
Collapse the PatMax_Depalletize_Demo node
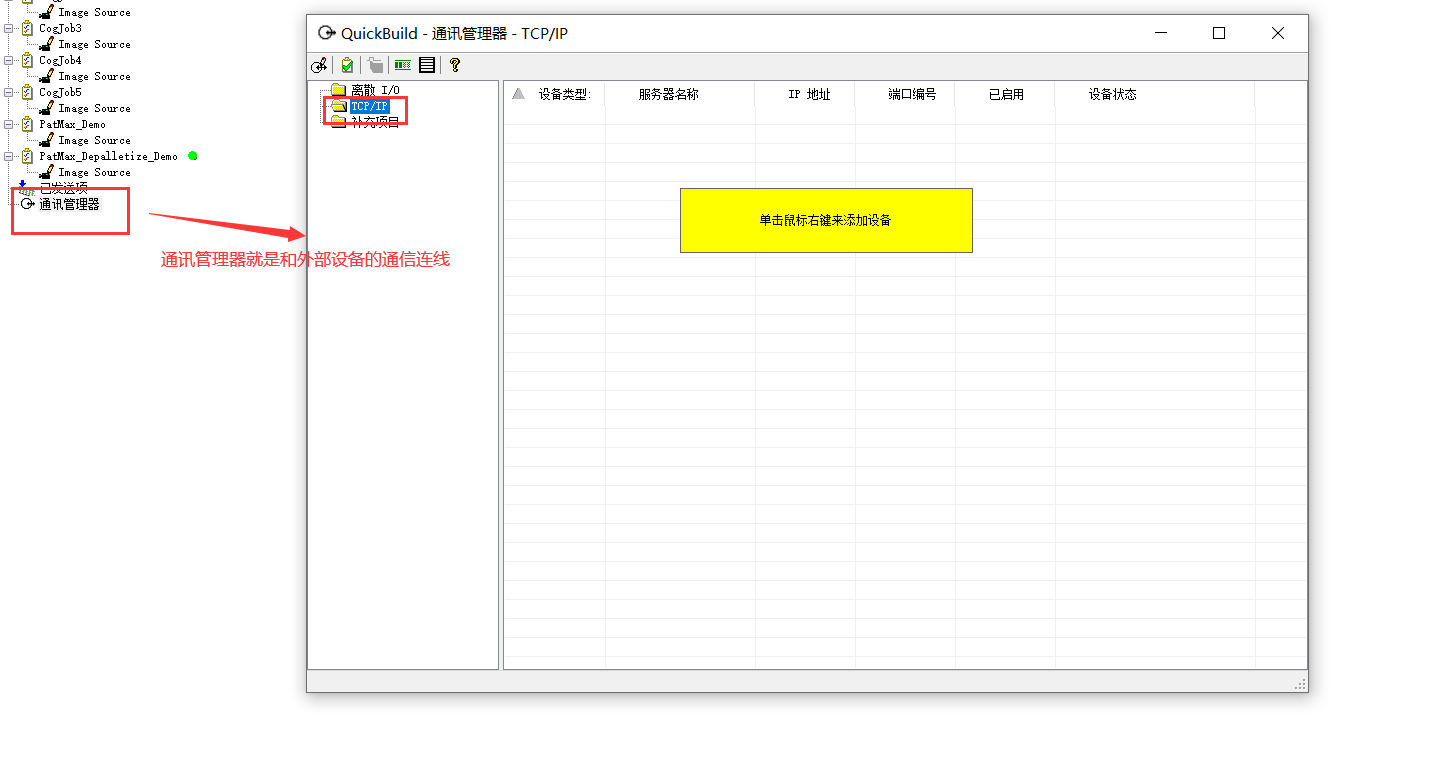coord(9,155)
